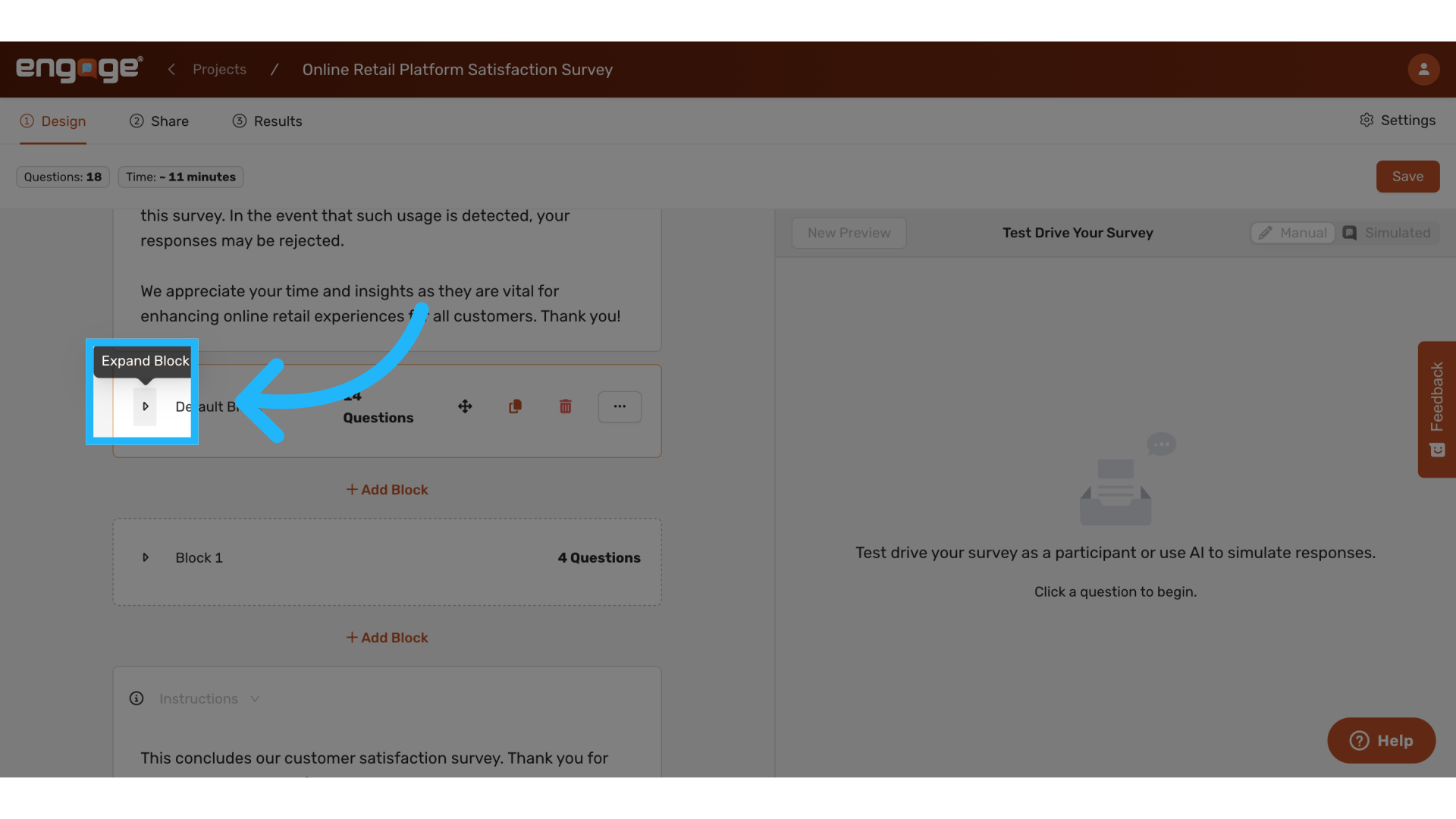
Task: Click the Help button
Action: click(x=1381, y=741)
